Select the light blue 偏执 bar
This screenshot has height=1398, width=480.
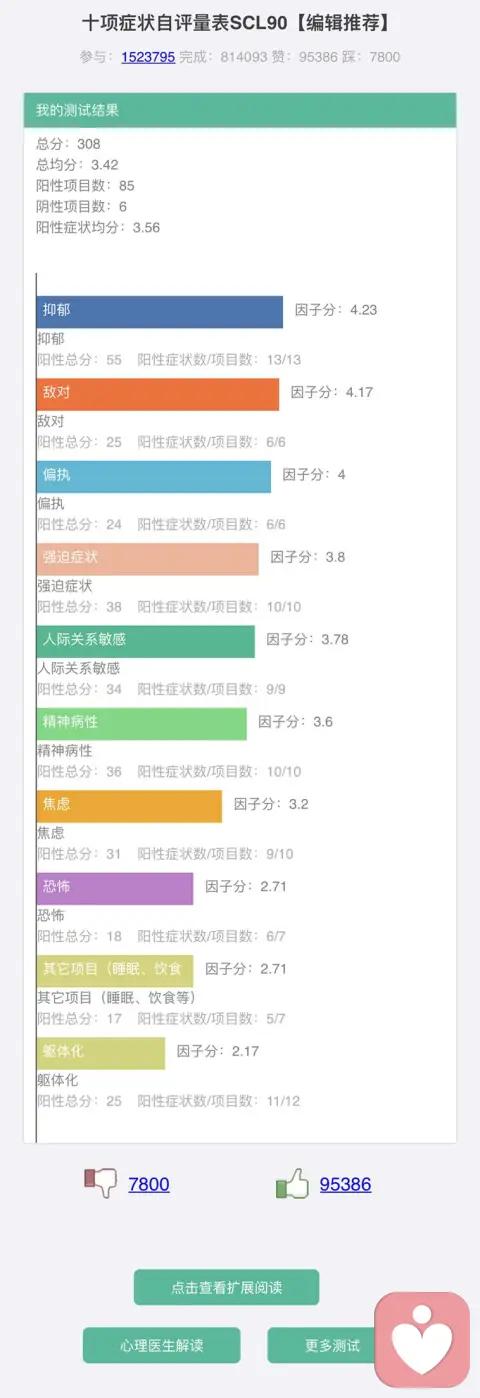coord(154,476)
